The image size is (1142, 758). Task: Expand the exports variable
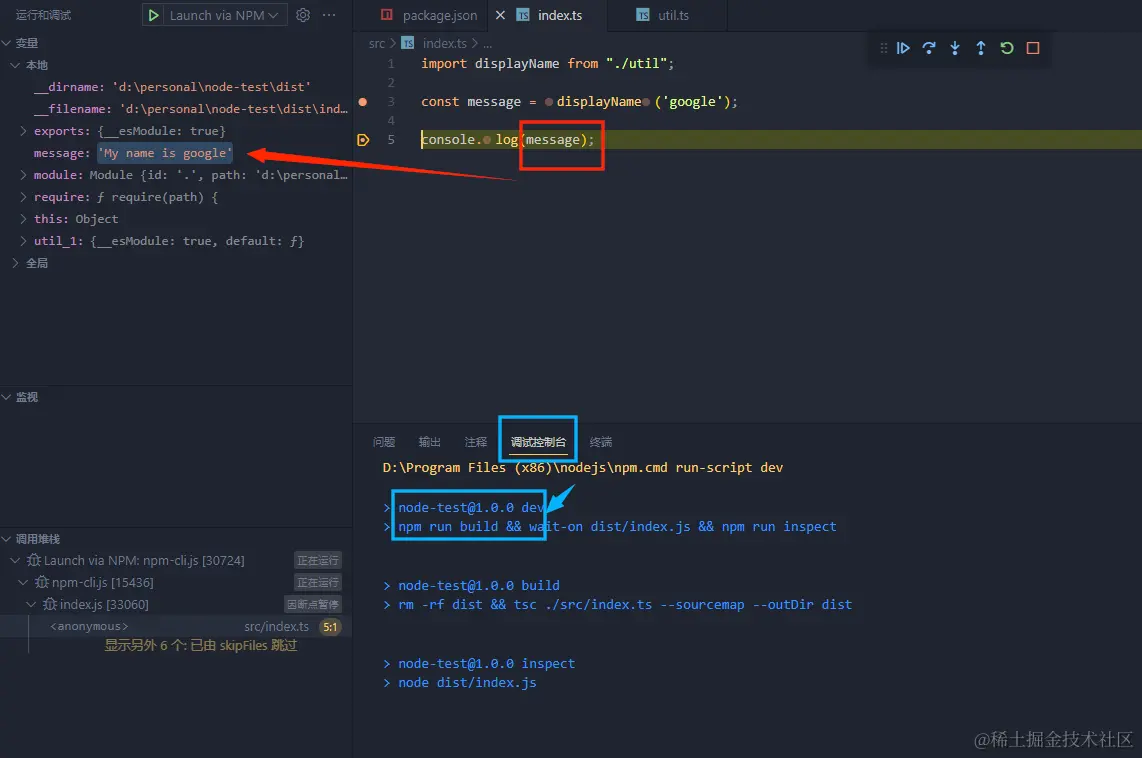tap(23, 131)
